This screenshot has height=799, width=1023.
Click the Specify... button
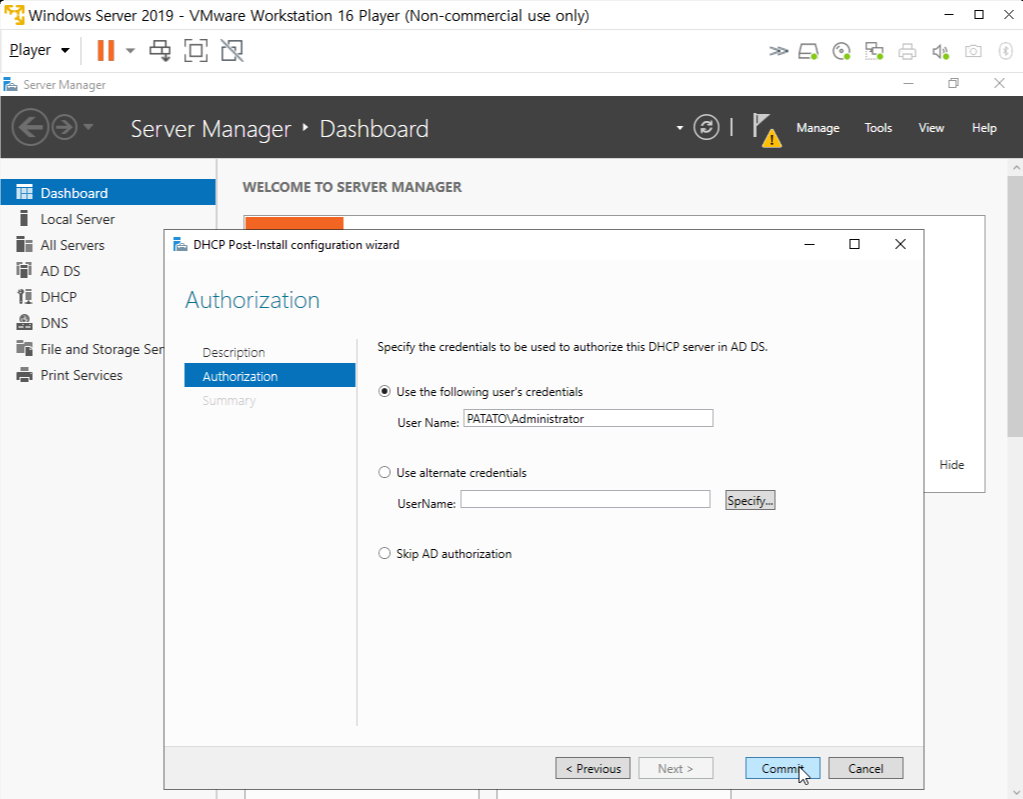coord(750,500)
